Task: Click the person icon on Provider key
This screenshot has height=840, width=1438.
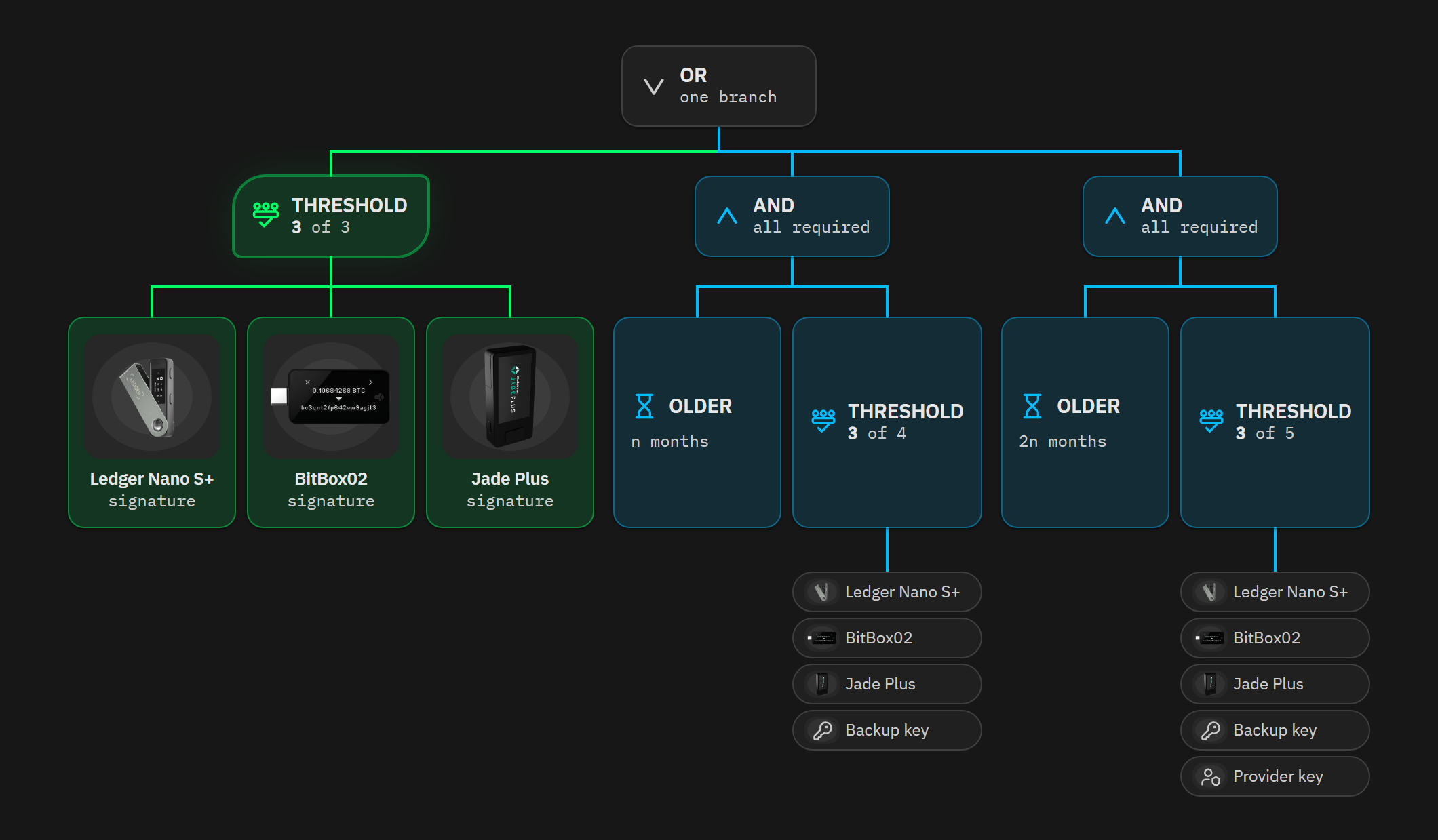Action: click(x=1211, y=776)
